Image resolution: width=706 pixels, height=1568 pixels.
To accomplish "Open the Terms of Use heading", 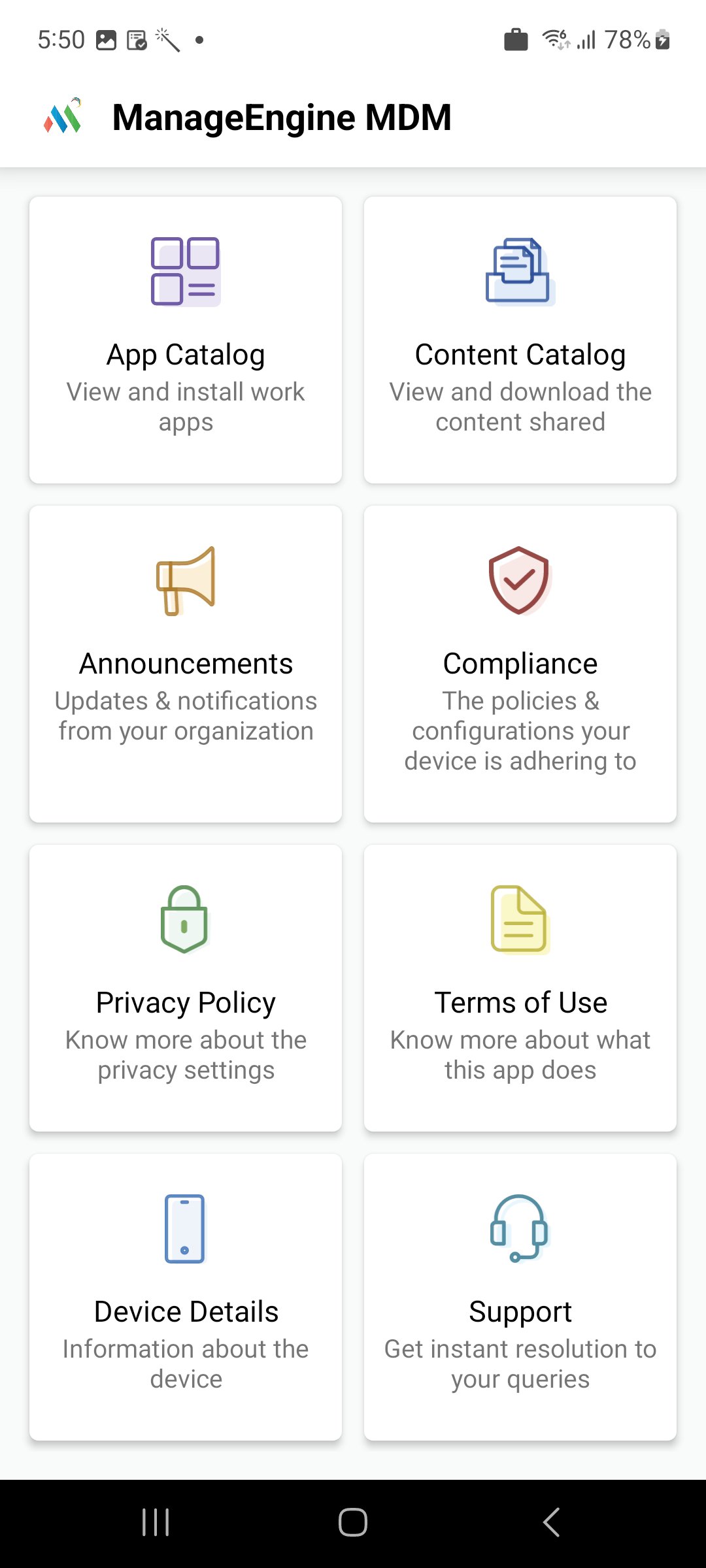I will [520, 1003].
